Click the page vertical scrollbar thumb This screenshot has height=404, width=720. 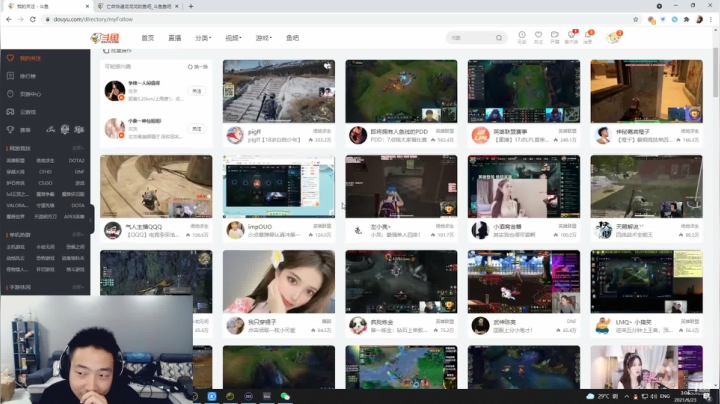715,72
